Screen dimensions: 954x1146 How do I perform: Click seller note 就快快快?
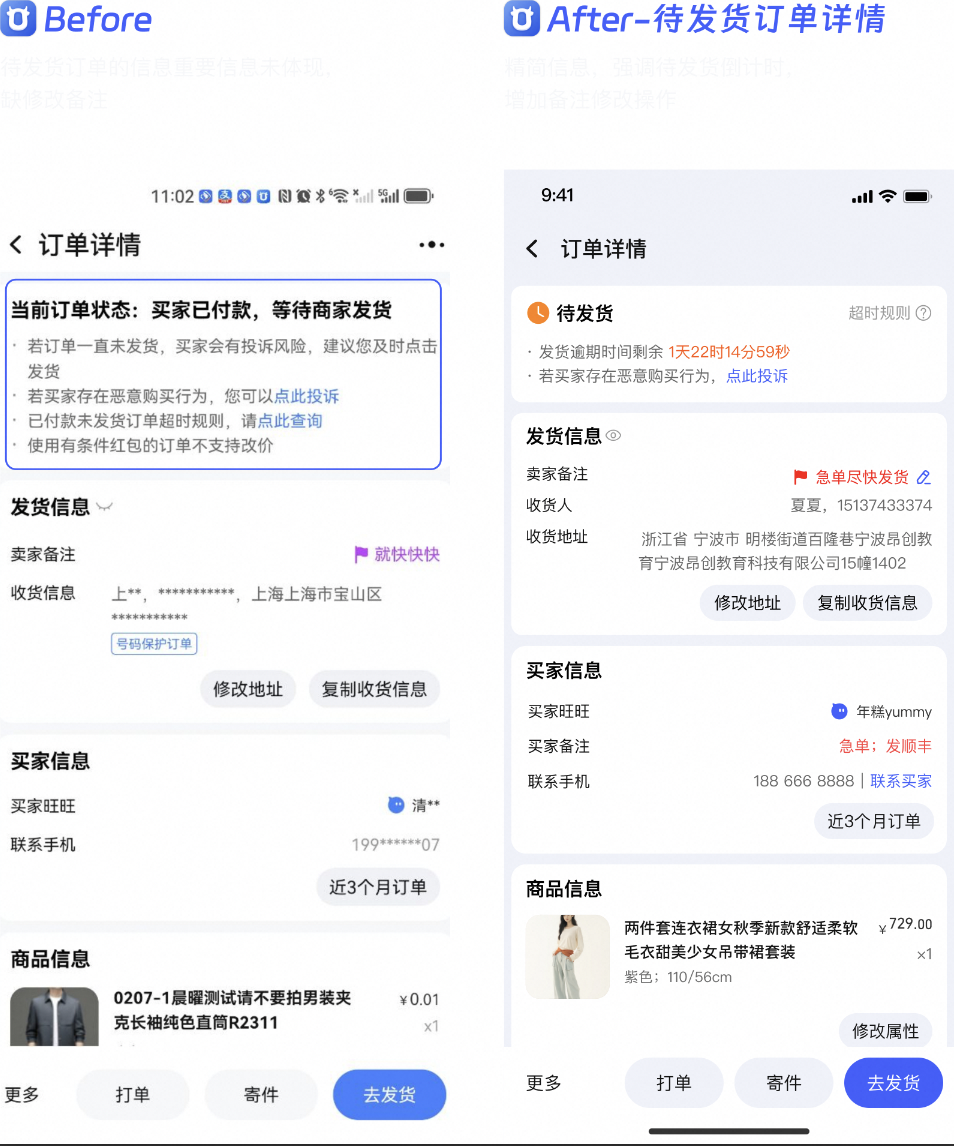point(407,555)
